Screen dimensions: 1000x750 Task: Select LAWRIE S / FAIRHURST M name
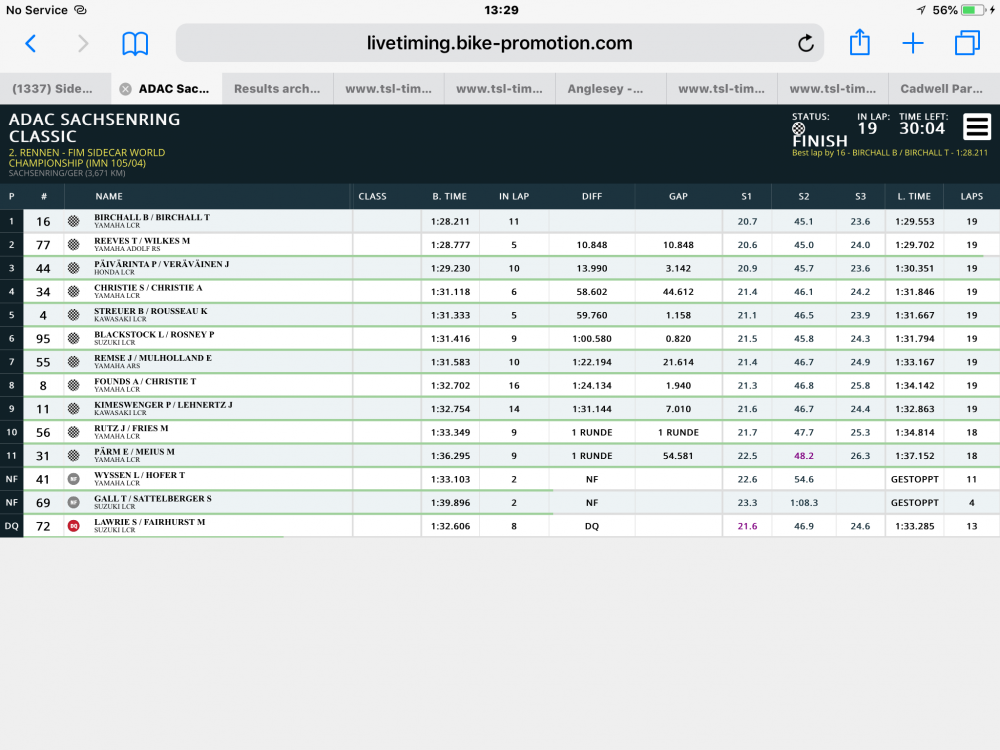(x=150, y=522)
